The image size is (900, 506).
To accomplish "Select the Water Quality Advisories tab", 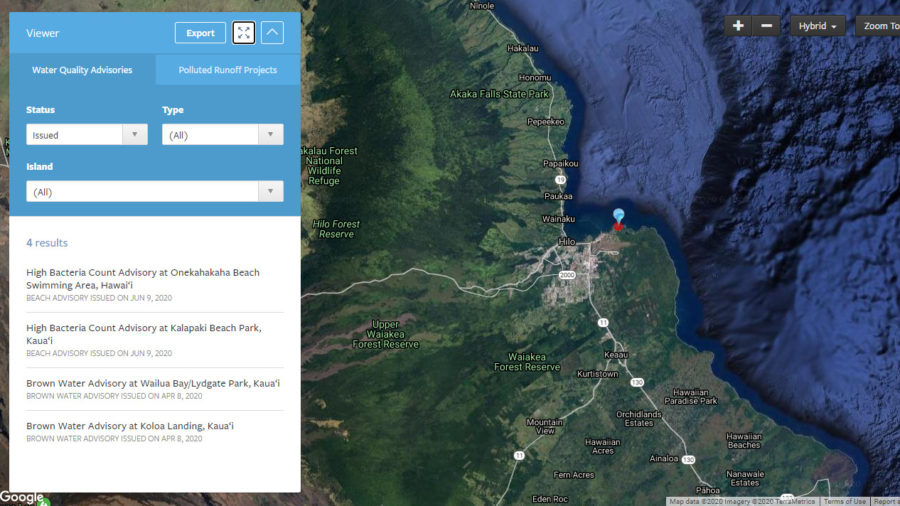I will pyautogui.click(x=82, y=70).
